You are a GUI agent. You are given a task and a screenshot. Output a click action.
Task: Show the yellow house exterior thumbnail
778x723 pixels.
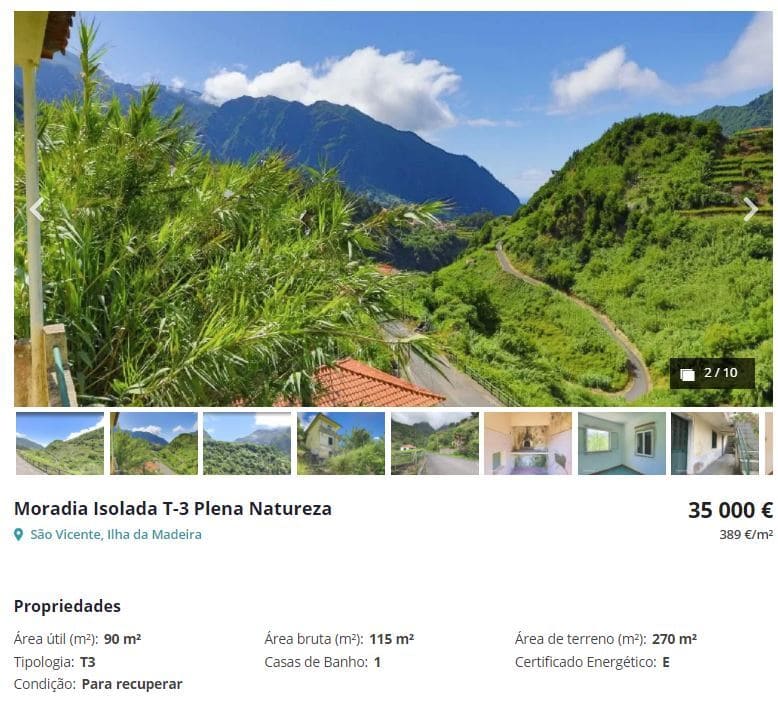[x=341, y=443]
